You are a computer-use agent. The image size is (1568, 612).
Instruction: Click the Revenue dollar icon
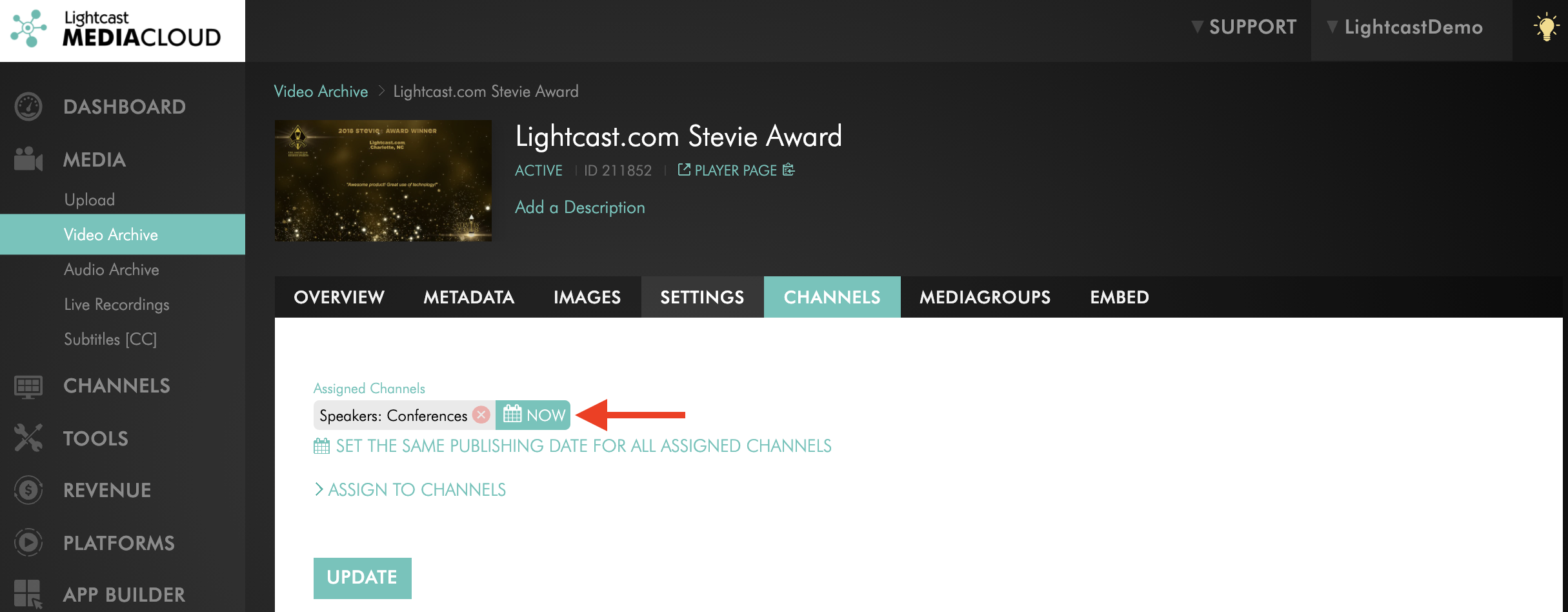(28, 491)
